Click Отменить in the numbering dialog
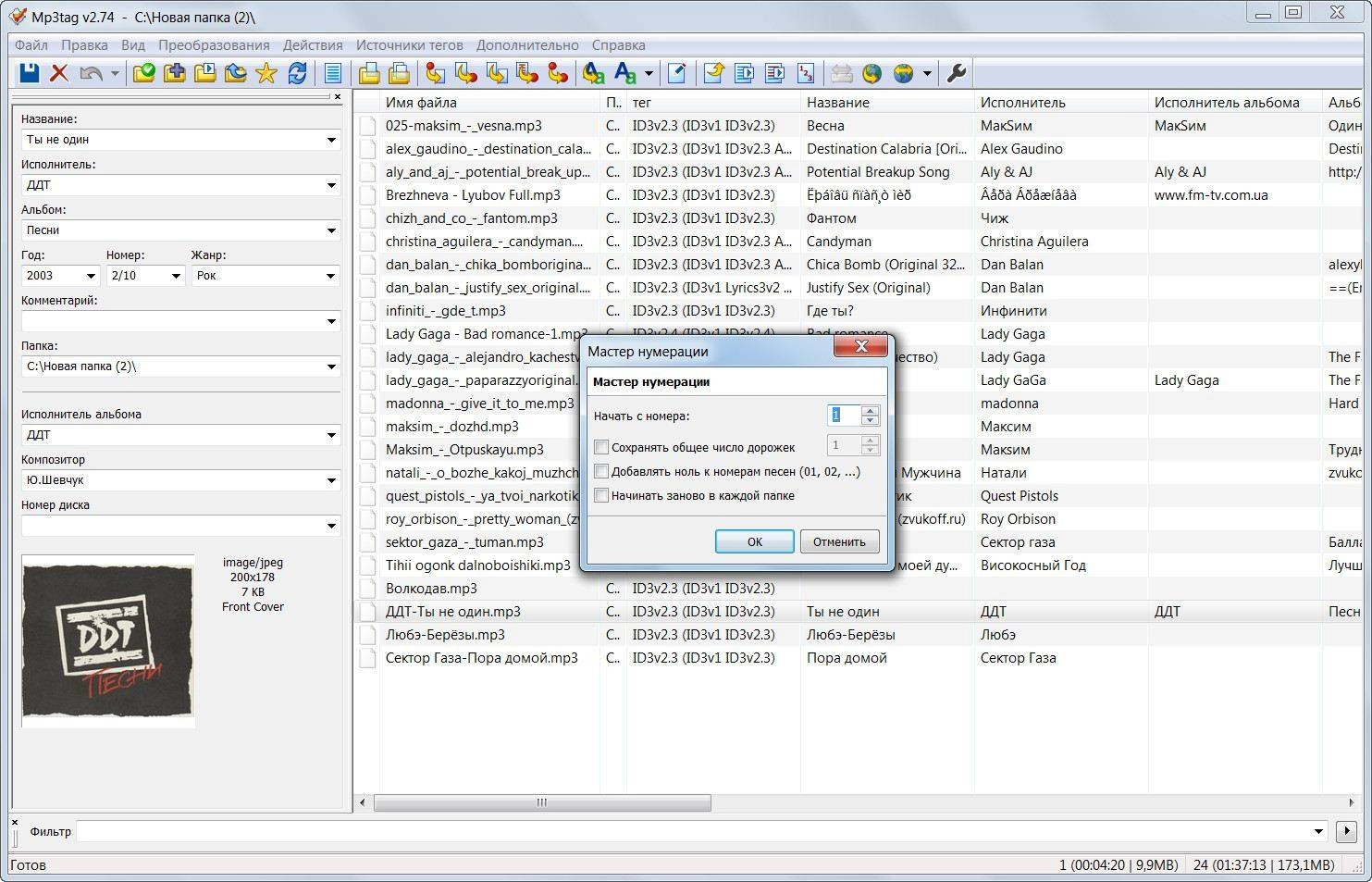The width and height of the screenshot is (1372, 882). (x=839, y=541)
